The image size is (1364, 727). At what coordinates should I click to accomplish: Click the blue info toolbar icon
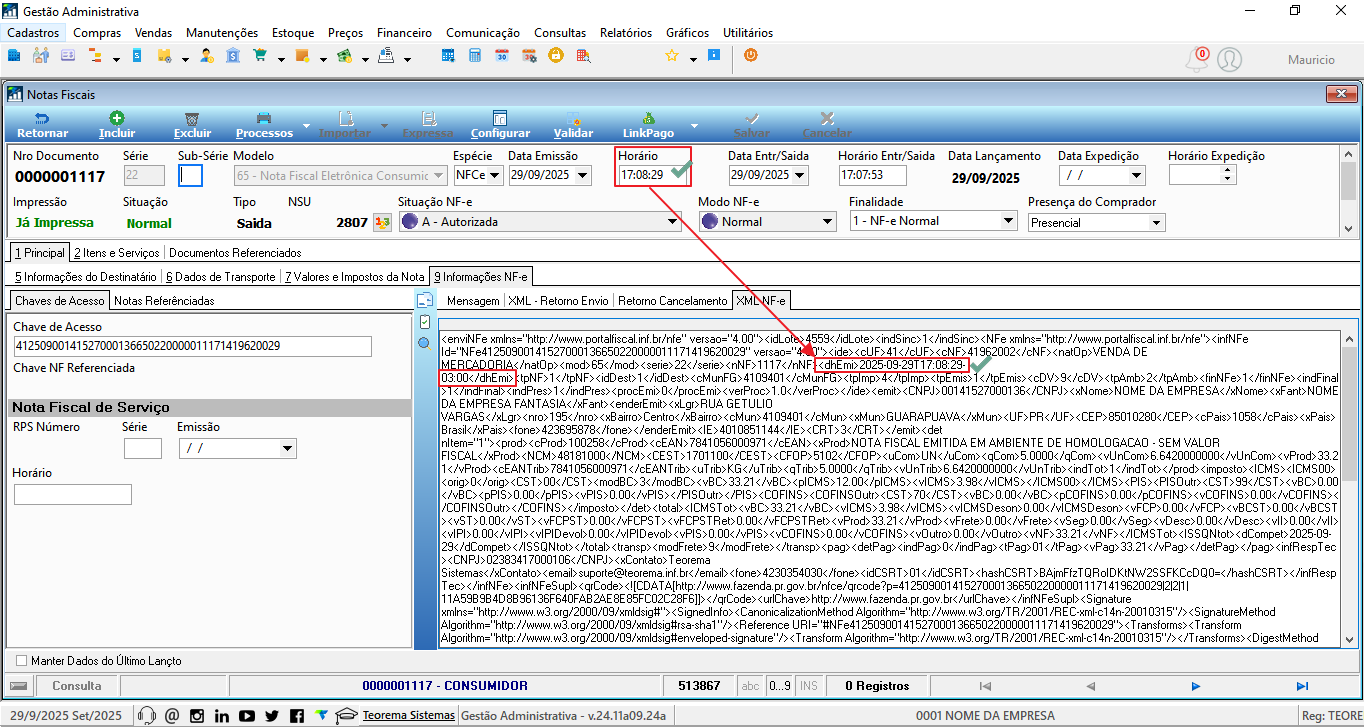714,55
